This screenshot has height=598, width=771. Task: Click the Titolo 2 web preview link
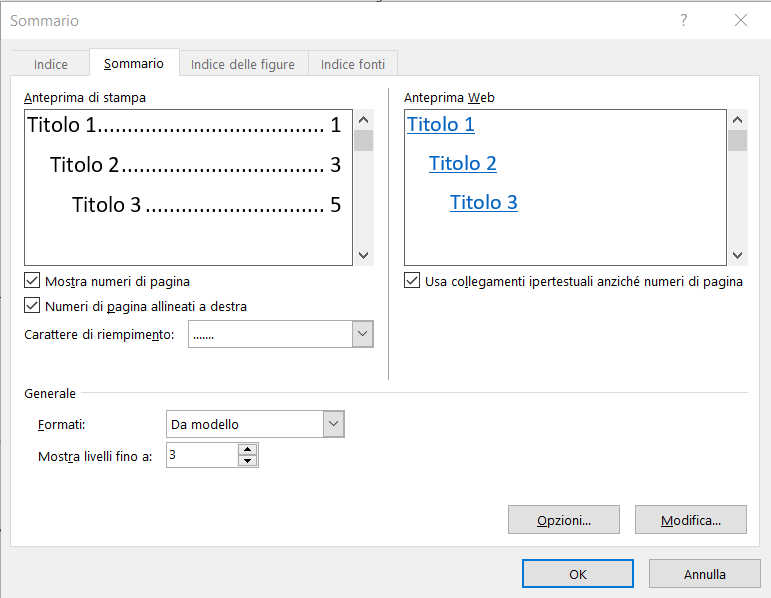pos(463,164)
